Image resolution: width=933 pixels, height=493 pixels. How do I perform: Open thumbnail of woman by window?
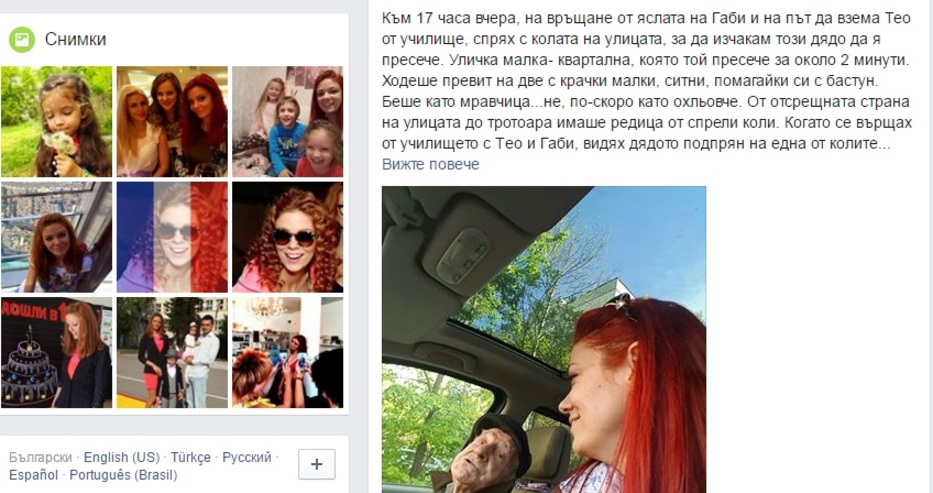(x=57, y=237)
